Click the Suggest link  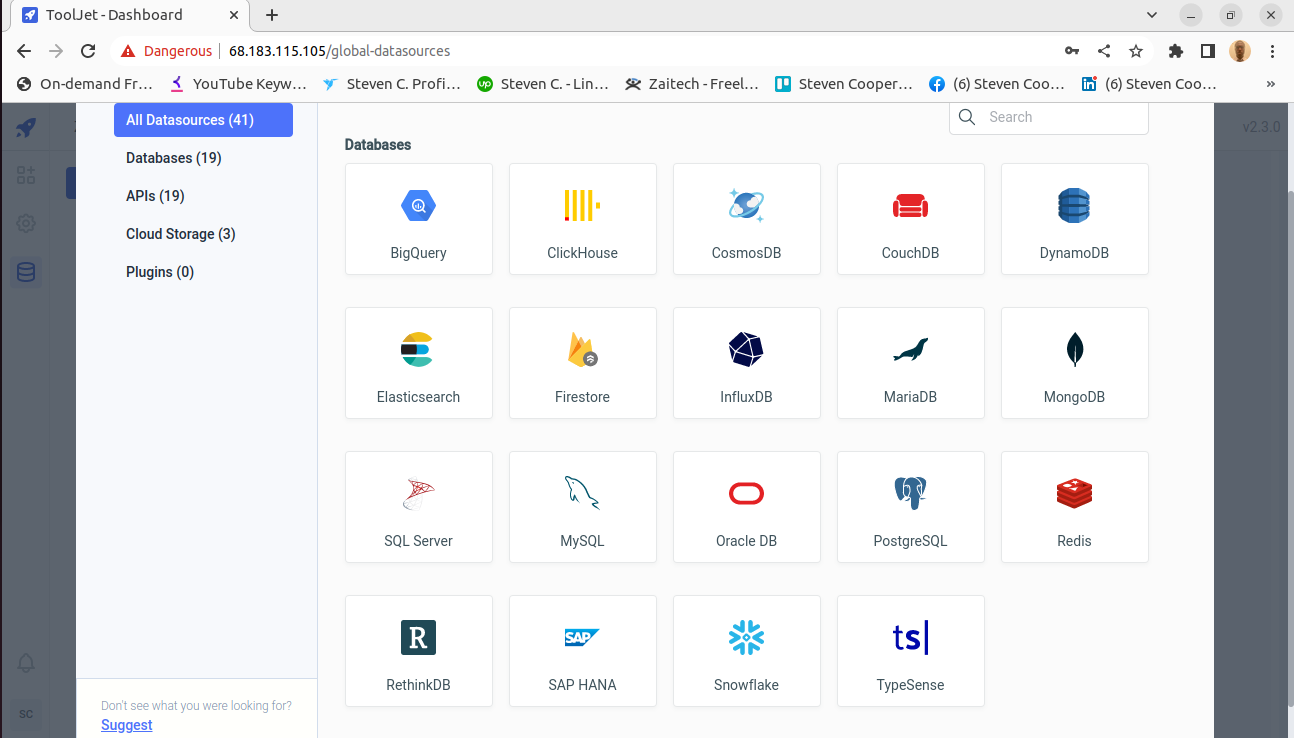click(127, 725)
